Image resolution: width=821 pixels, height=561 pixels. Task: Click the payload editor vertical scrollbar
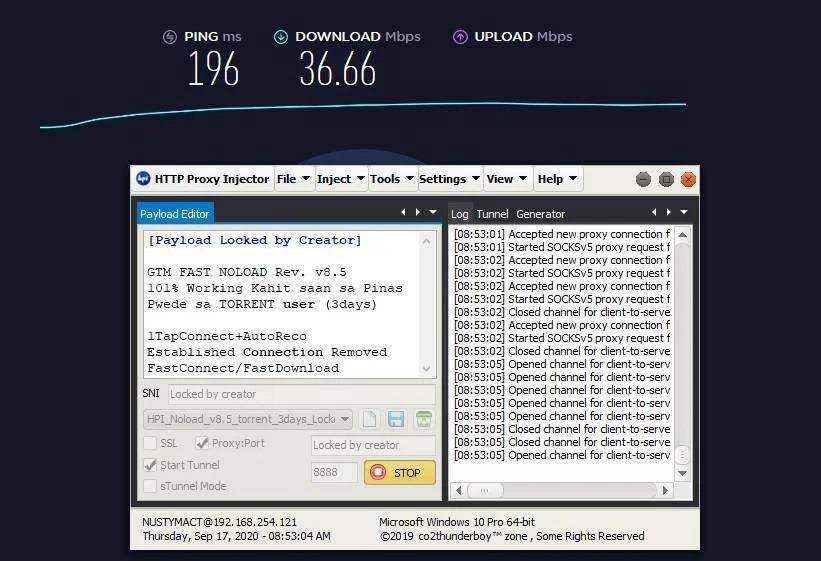(x=426, y=305)
